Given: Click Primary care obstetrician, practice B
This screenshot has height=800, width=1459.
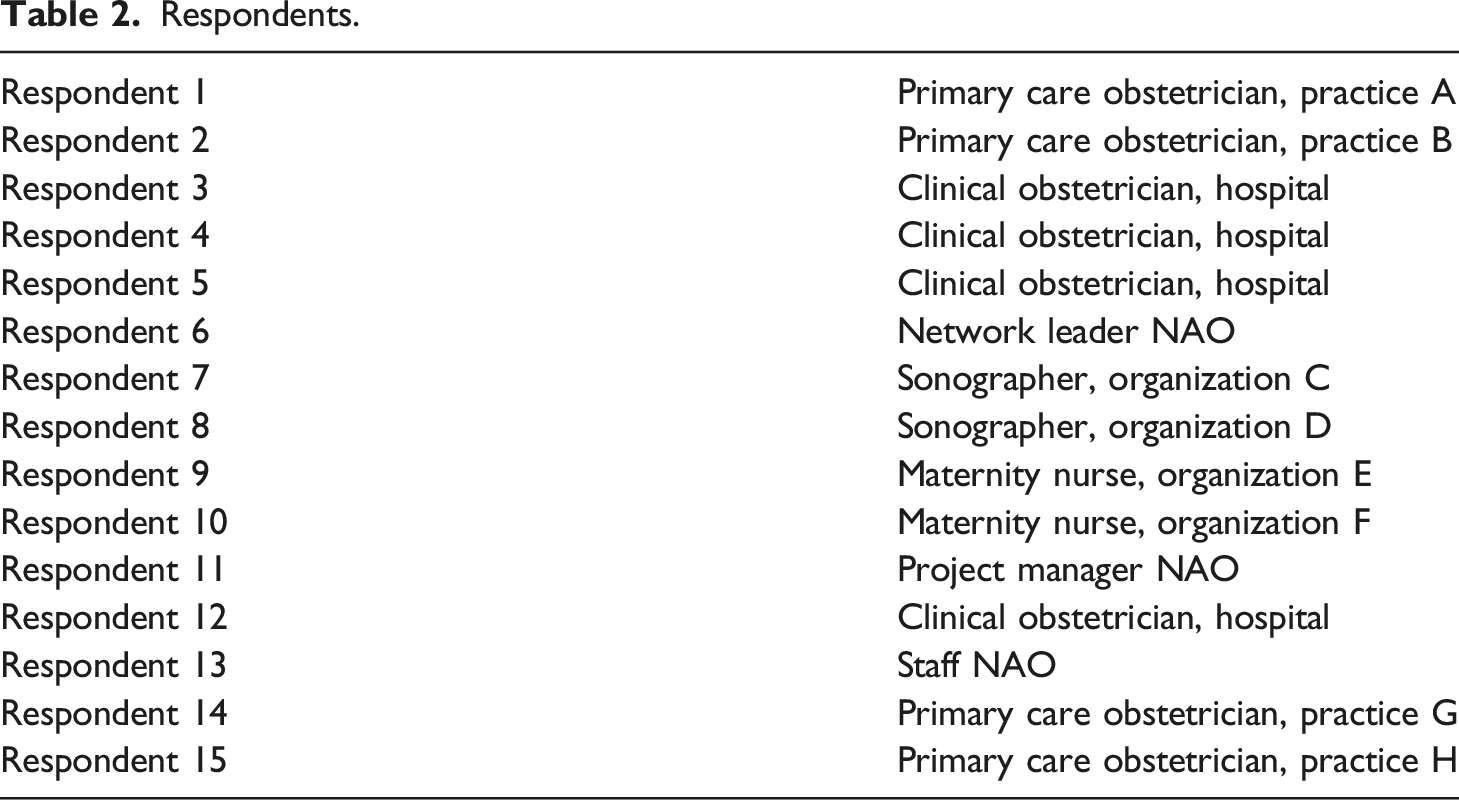Looking at the screenshot, I should point(1175,141).
